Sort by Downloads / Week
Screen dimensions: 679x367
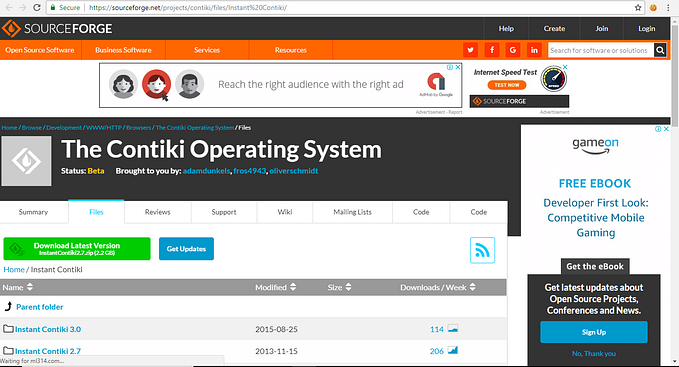[x=438, y=287]
